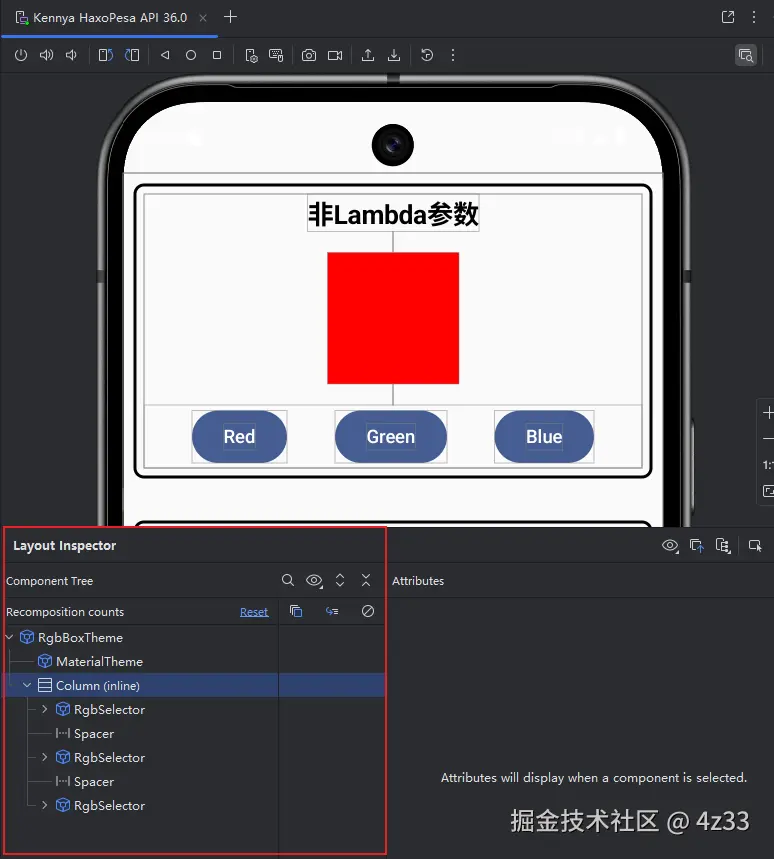Select the Column (inline) tree row

[x=194, y=685]
